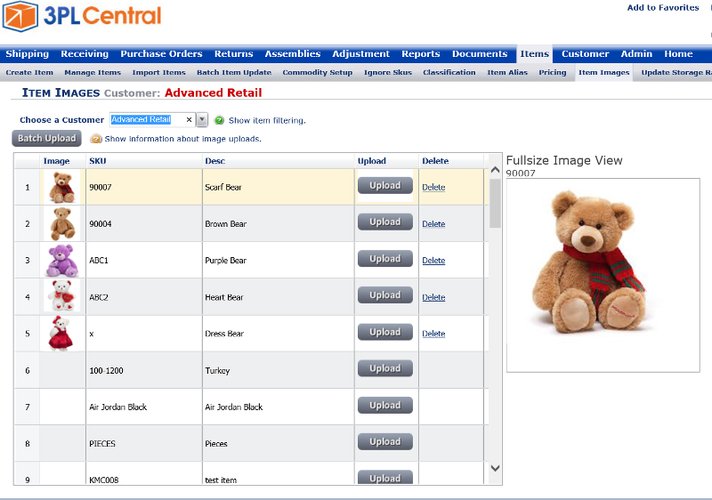
Task: Open Manage Items submenu
Action: click(93, 72)
